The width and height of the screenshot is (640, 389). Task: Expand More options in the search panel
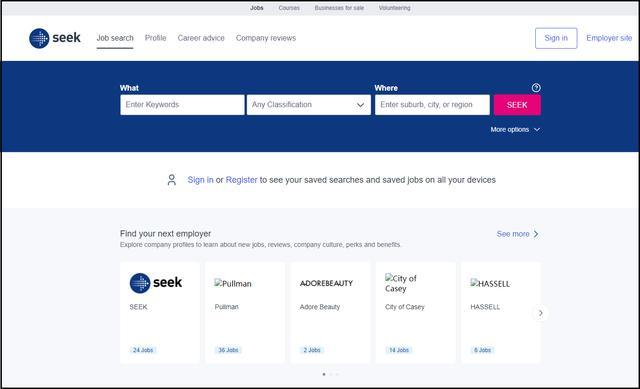pyautogui.click(x=515, y=129)
